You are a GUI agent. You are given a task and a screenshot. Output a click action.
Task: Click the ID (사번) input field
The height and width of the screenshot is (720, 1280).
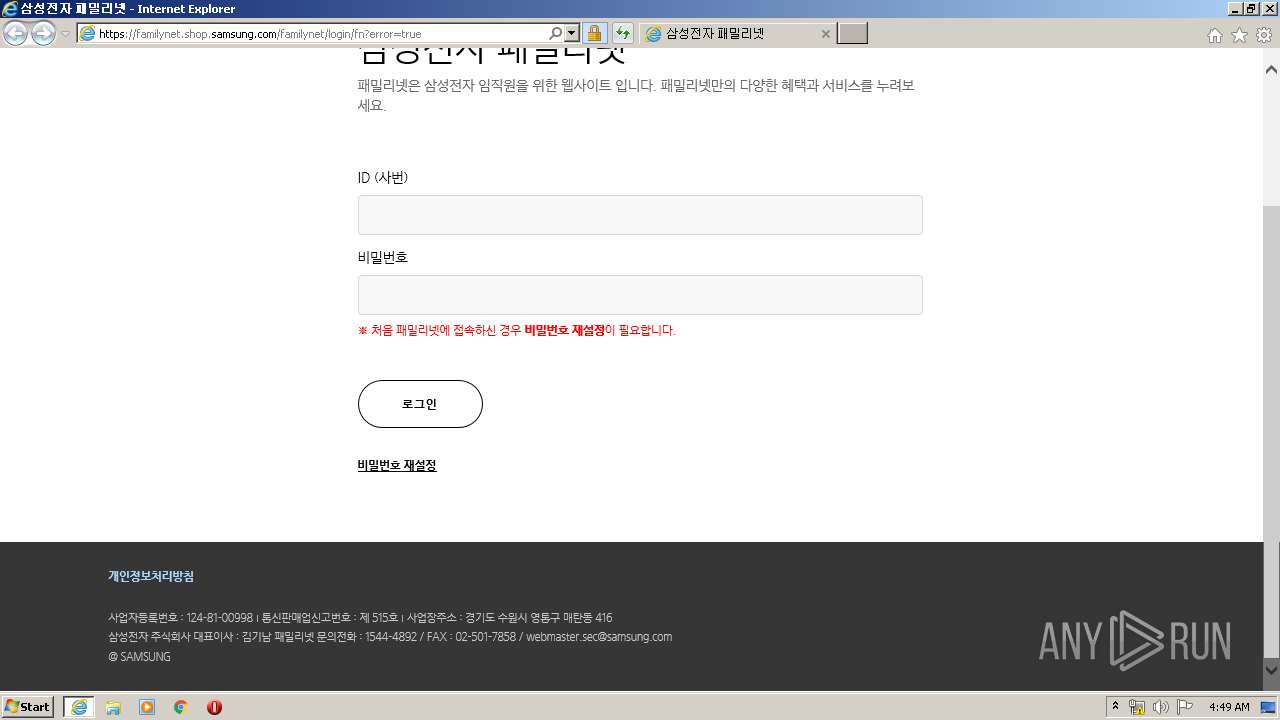pyautogui.click(x=640, y=215)
